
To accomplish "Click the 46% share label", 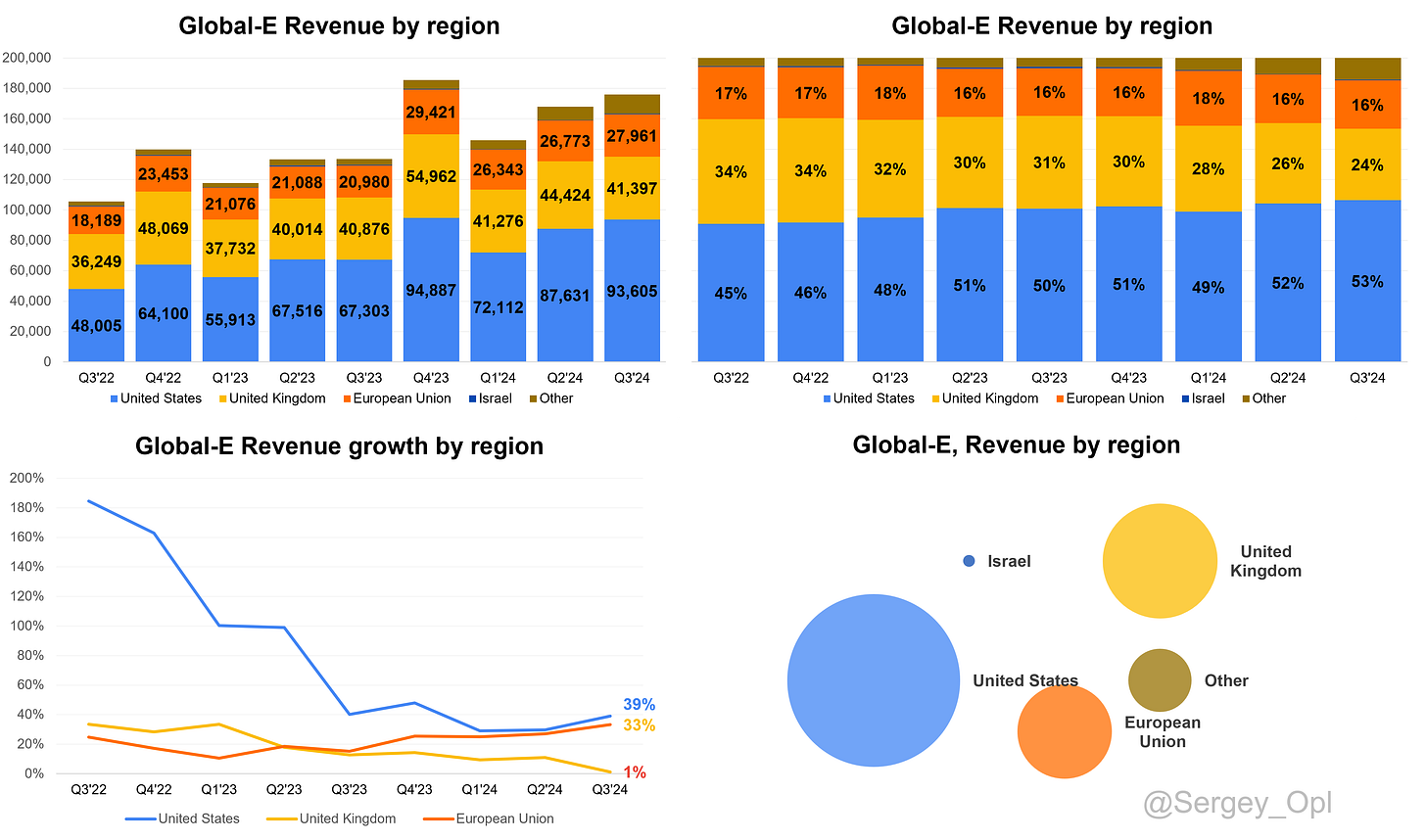I will tap(810, 293).
